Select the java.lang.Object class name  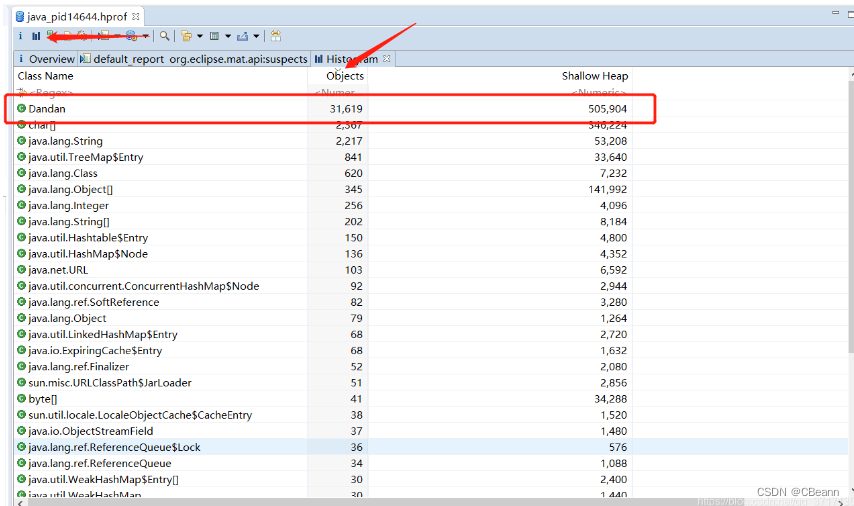tap(67, 318)
